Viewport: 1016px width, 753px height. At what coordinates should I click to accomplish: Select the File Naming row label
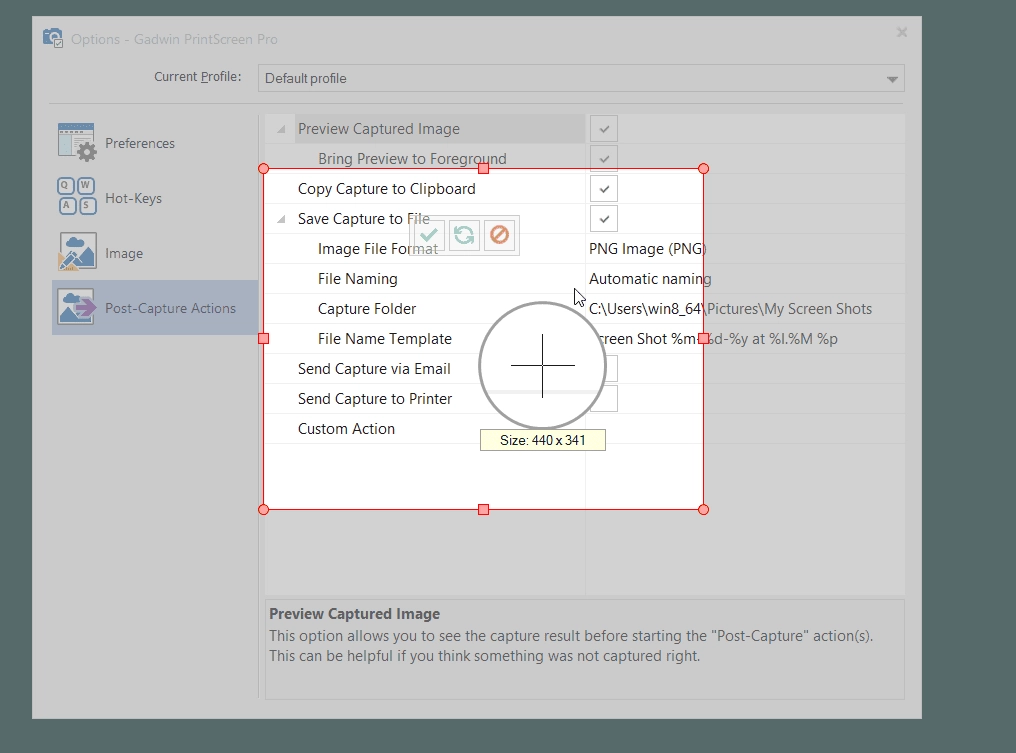(x=358, y=279)
